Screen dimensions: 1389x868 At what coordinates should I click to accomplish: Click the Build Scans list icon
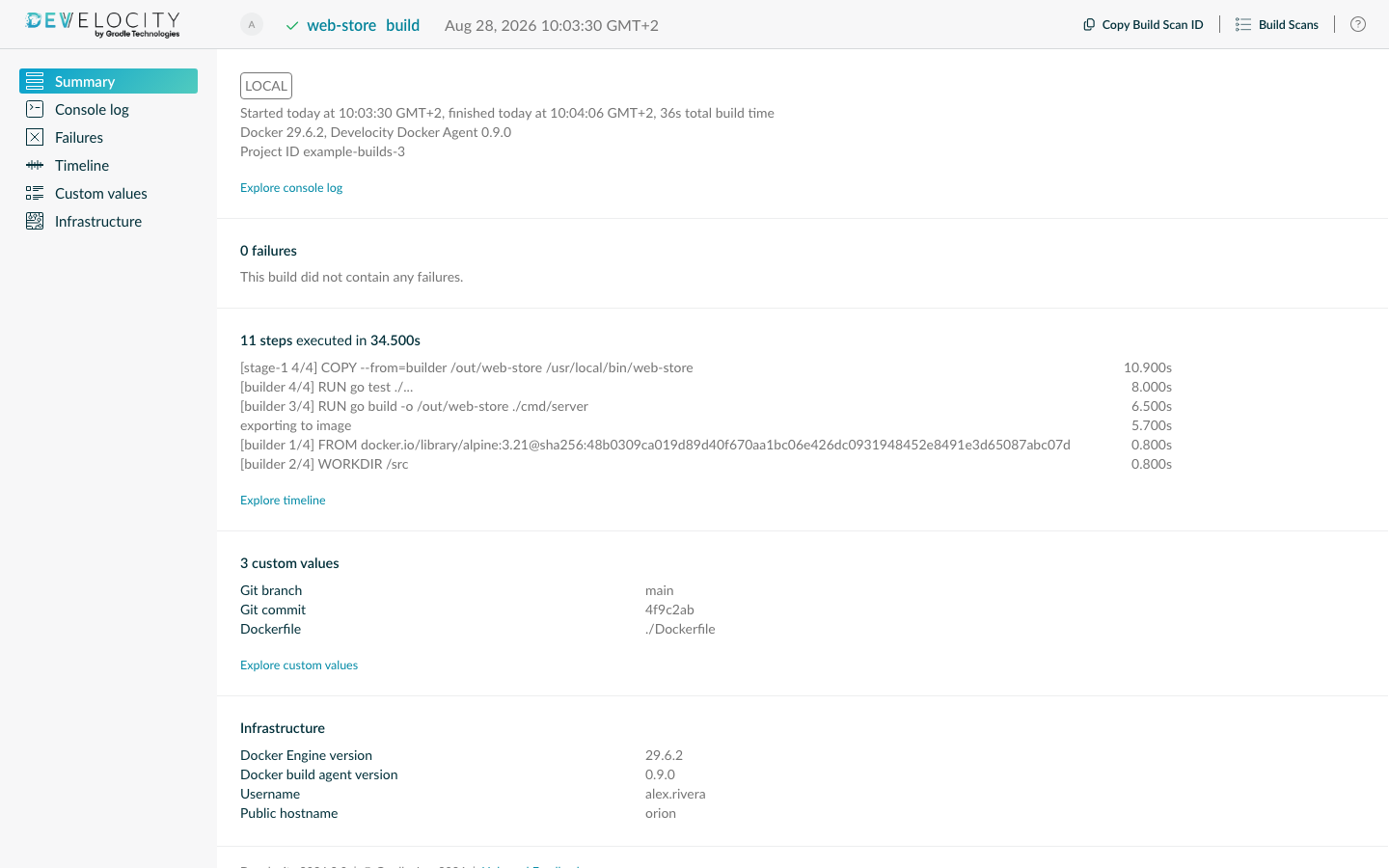click(x=1243, y=25)
